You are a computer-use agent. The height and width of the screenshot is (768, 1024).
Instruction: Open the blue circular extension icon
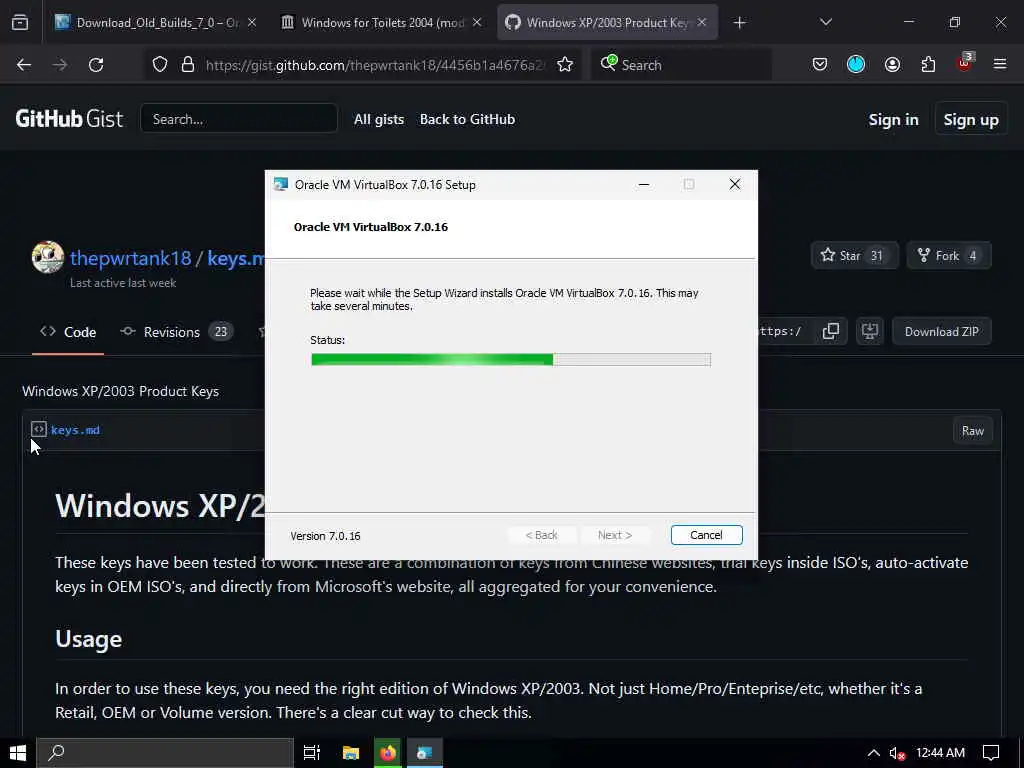tap(856, 65)
